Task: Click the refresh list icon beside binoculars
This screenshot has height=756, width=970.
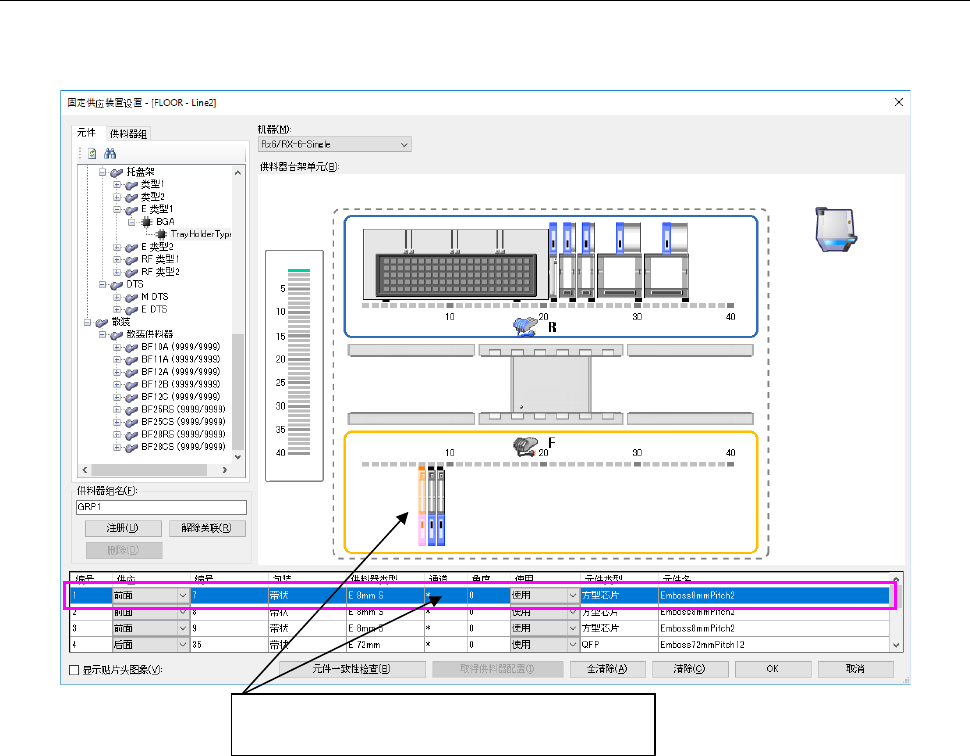Action: point(91,155)
